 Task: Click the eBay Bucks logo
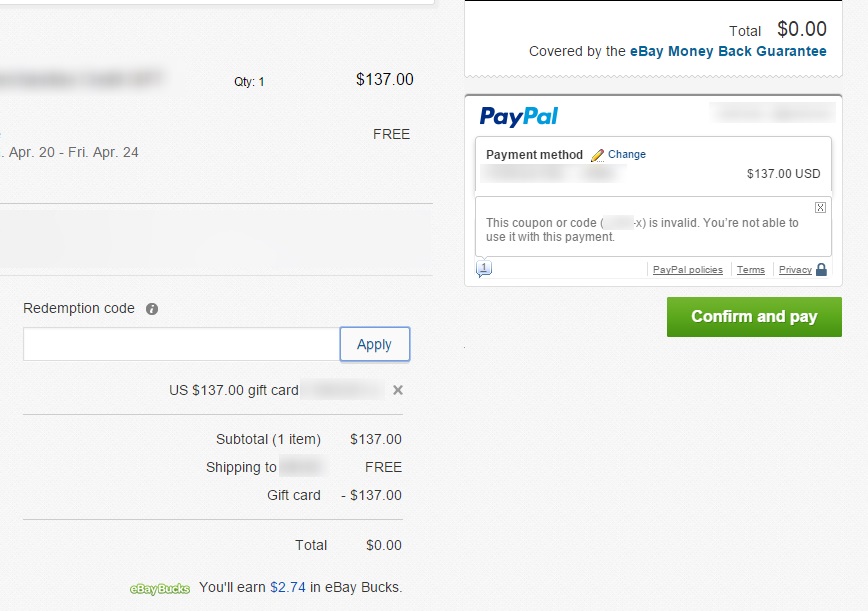click(x=160, y=589)
